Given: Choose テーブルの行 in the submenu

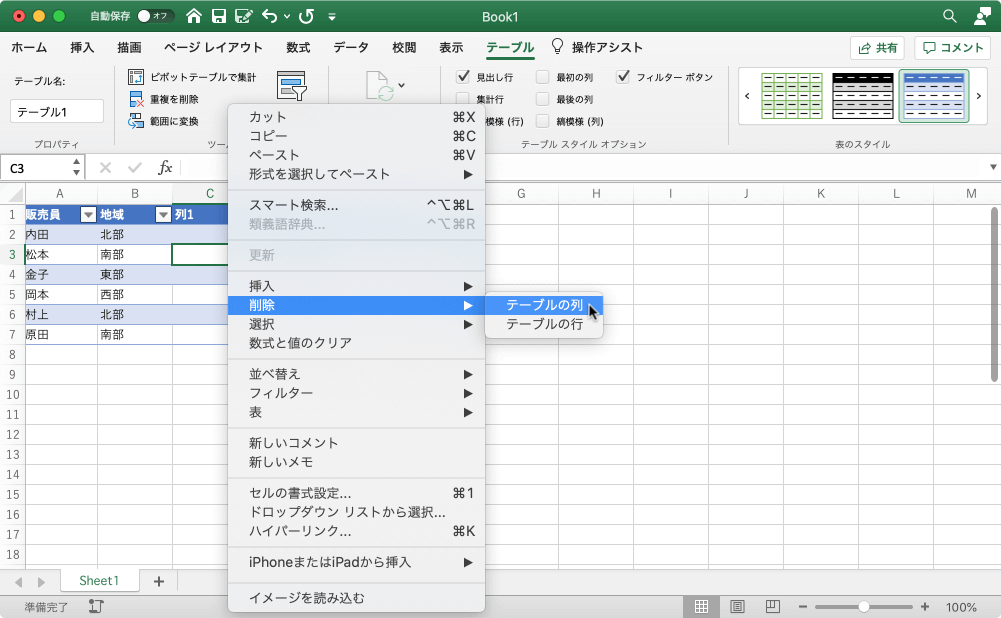Looking at the screenshot, I should (544, 324).
